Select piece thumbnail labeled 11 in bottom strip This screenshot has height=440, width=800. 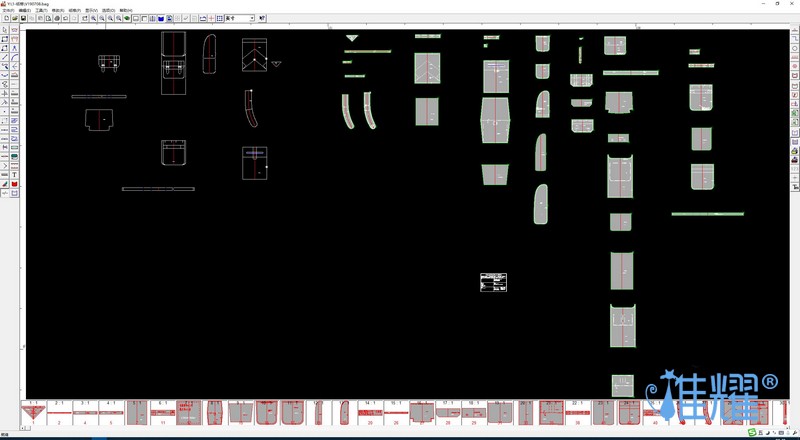pyautogui.click(x=162, y=412)
